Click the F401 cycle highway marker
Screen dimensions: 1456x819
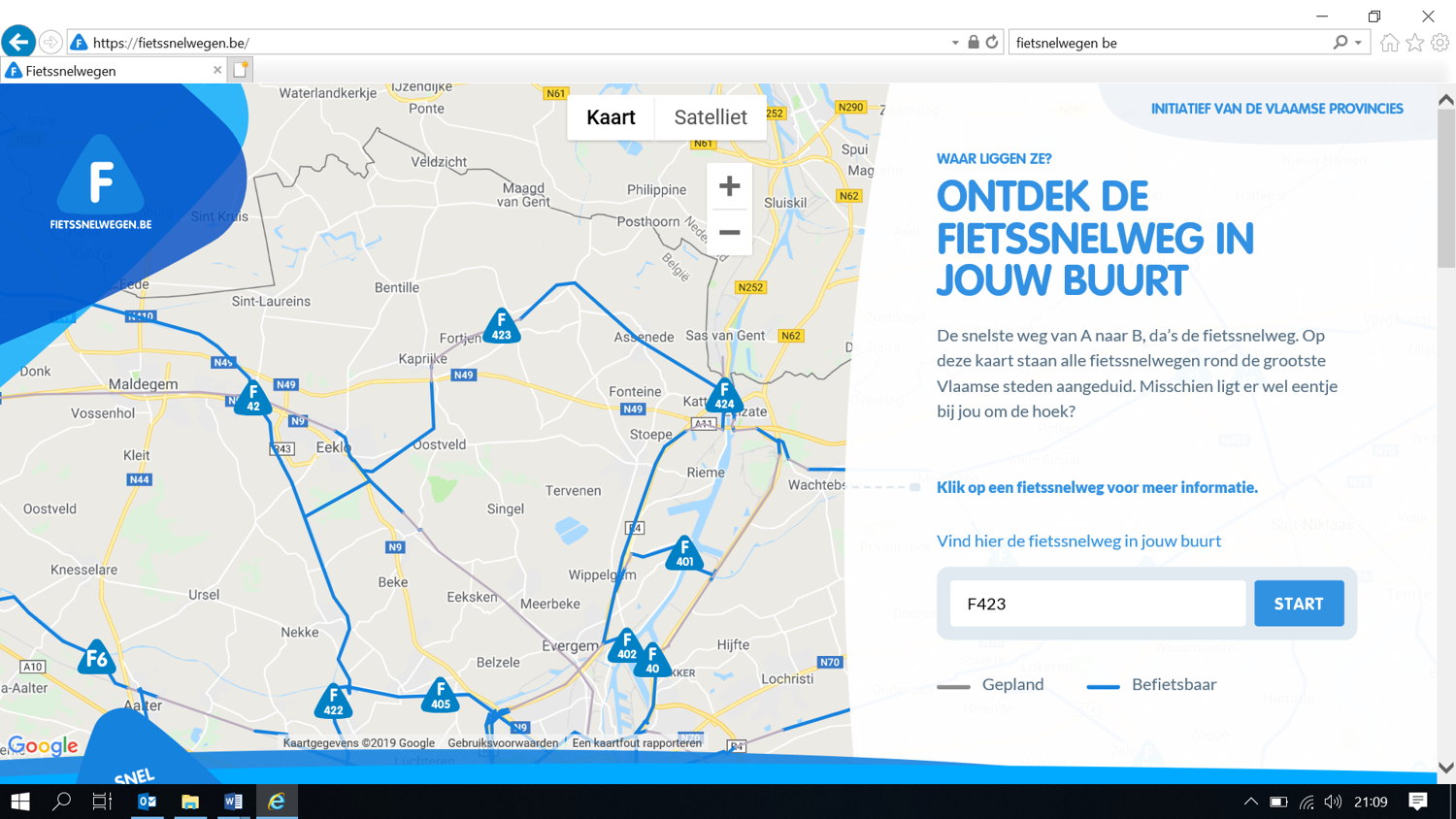pos(684,553)
